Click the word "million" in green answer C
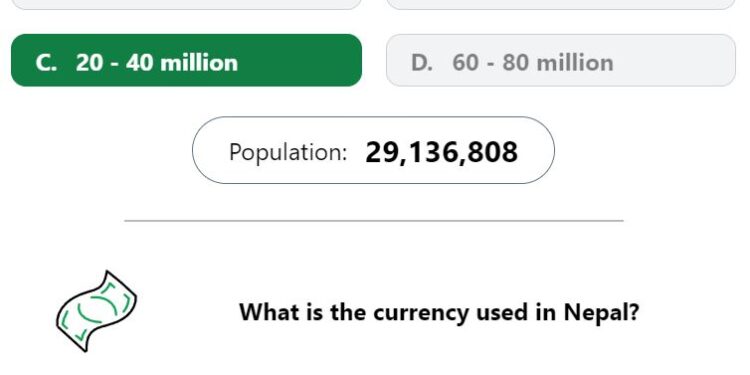Screen dimensions: 750x375 199,63
